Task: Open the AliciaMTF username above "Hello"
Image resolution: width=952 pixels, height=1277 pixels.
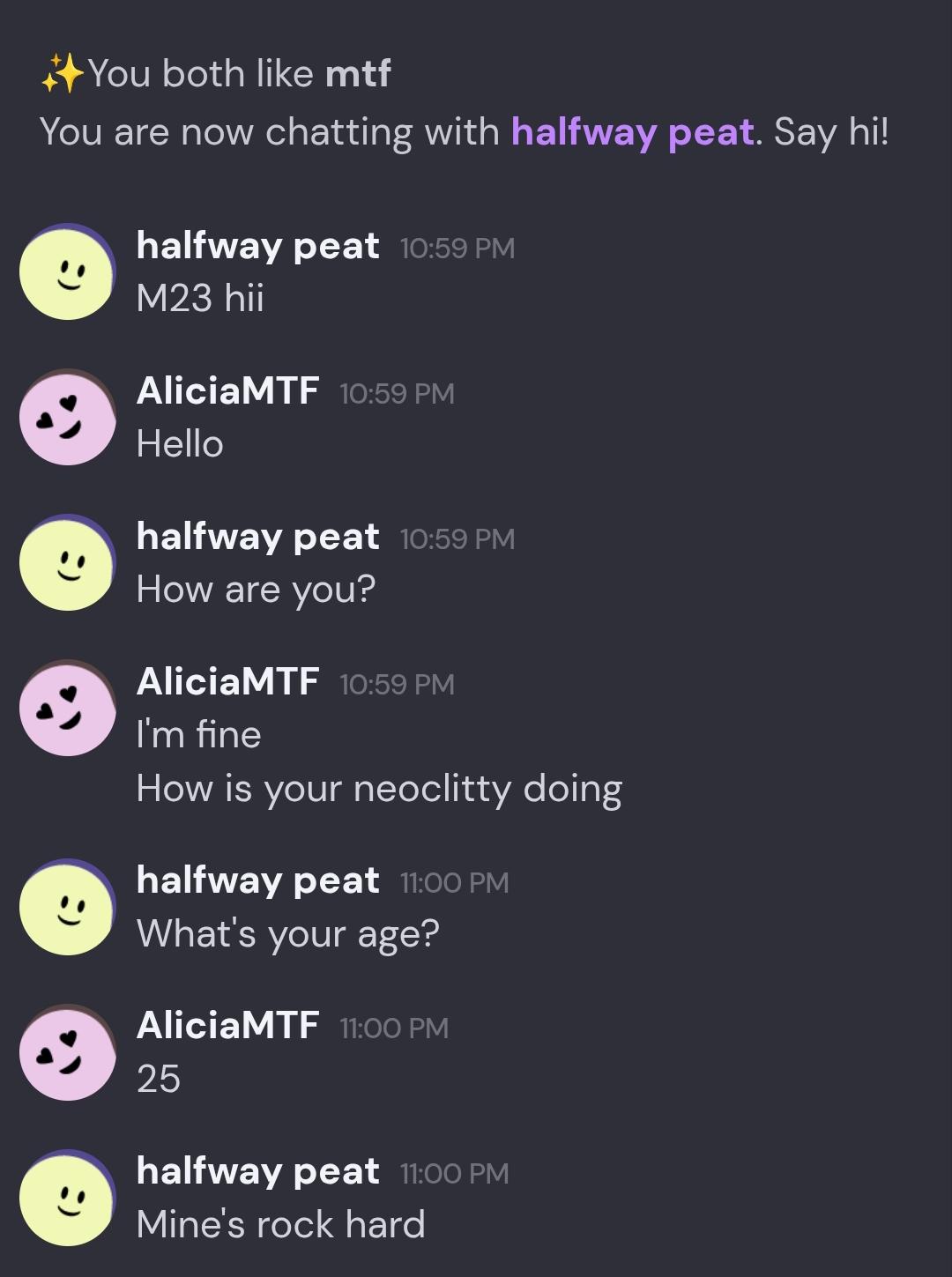Action: click(x=227, y=390)
